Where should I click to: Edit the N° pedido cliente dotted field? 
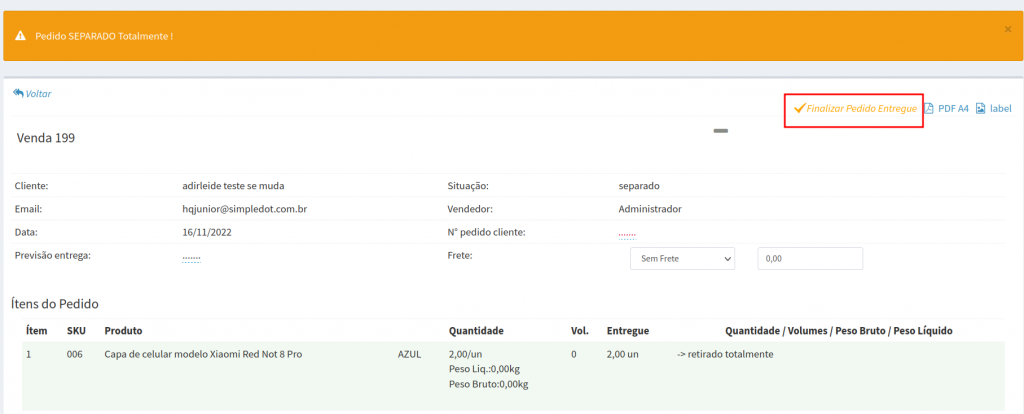(x=627, y=234)
